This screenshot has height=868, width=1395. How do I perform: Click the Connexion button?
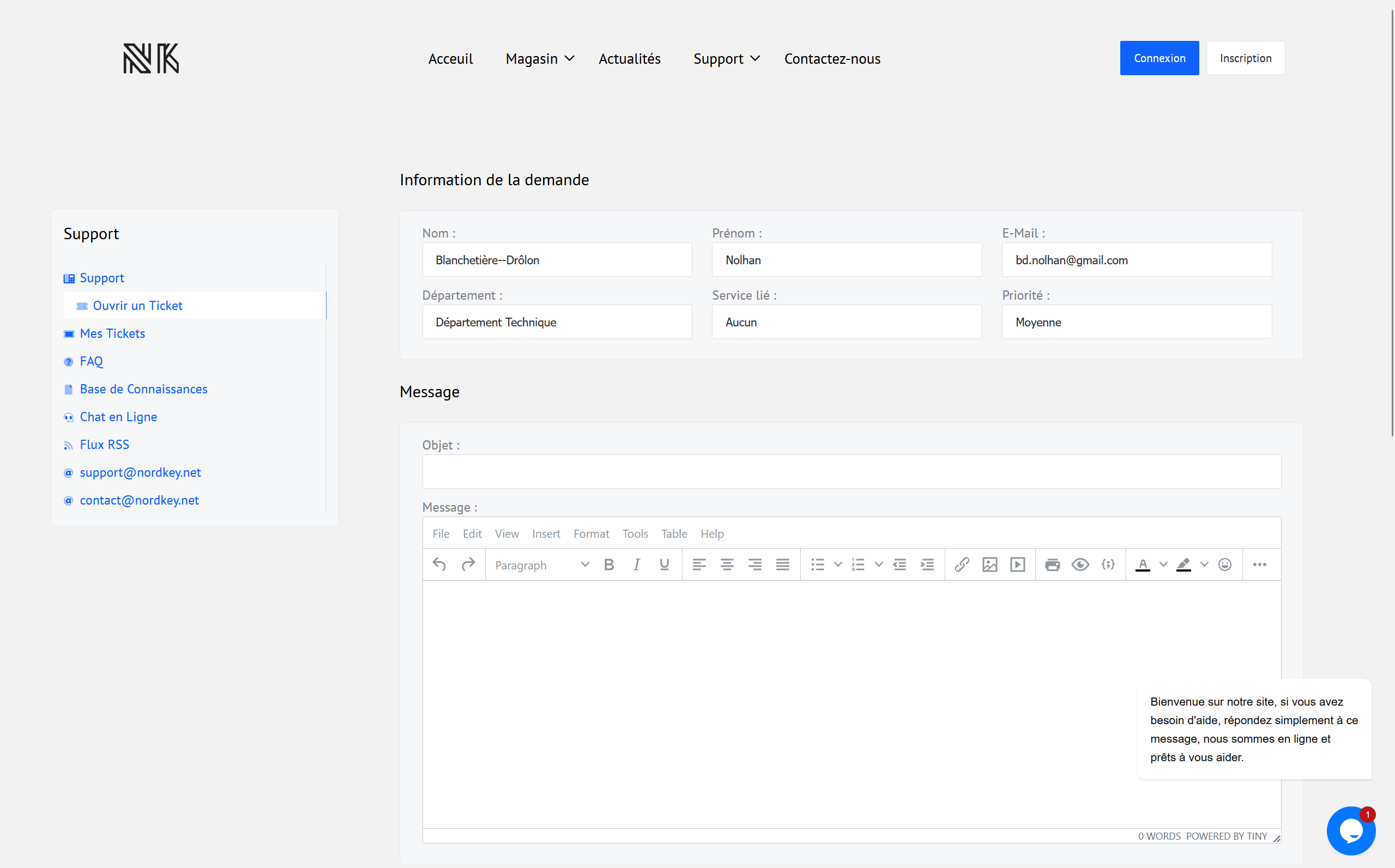1159,58
